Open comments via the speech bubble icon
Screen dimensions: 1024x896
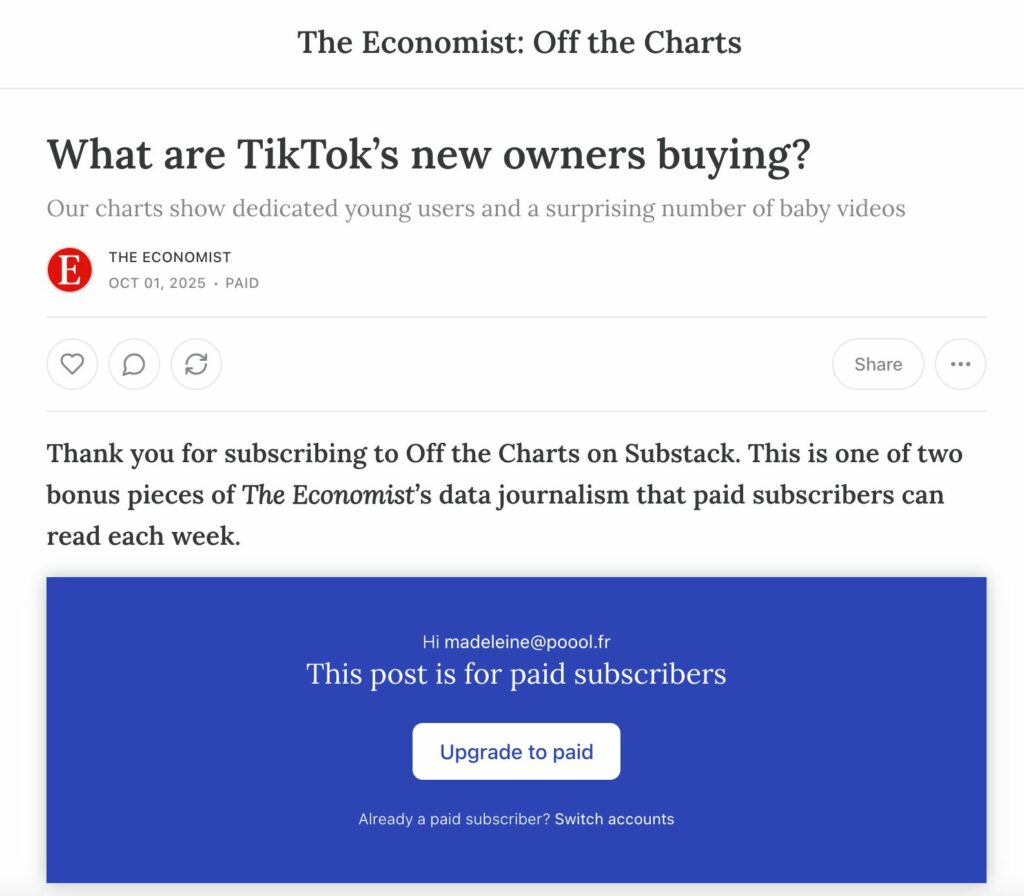tap(134, 364)
